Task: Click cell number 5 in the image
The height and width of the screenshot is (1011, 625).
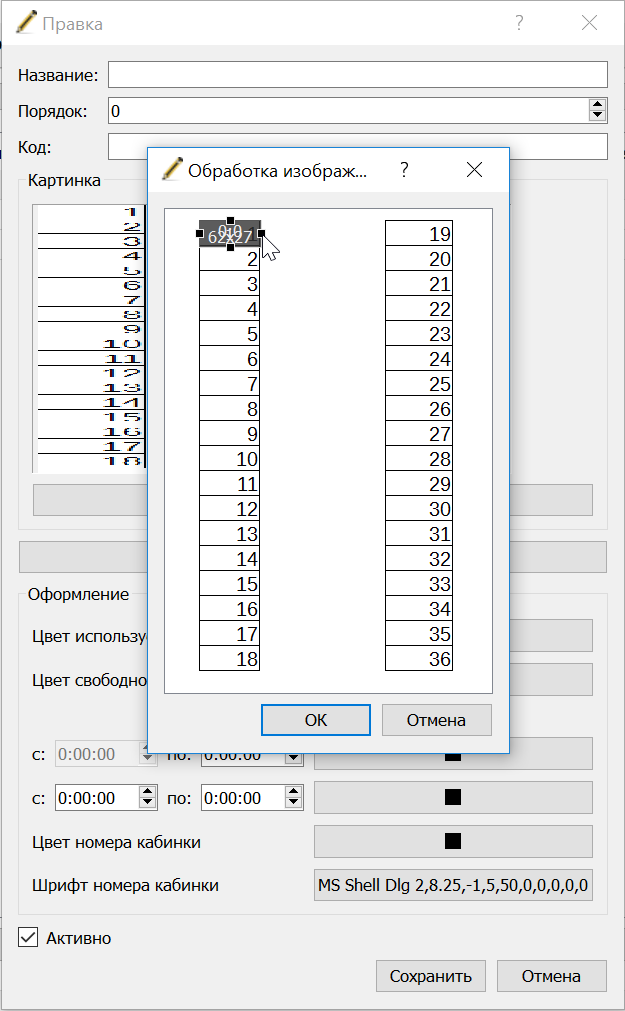Action: (230, 333)
